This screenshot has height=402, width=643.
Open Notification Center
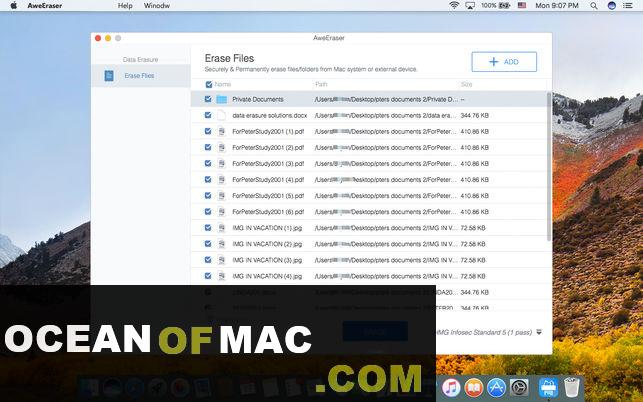pyautogui.click(x=628, y=6)
